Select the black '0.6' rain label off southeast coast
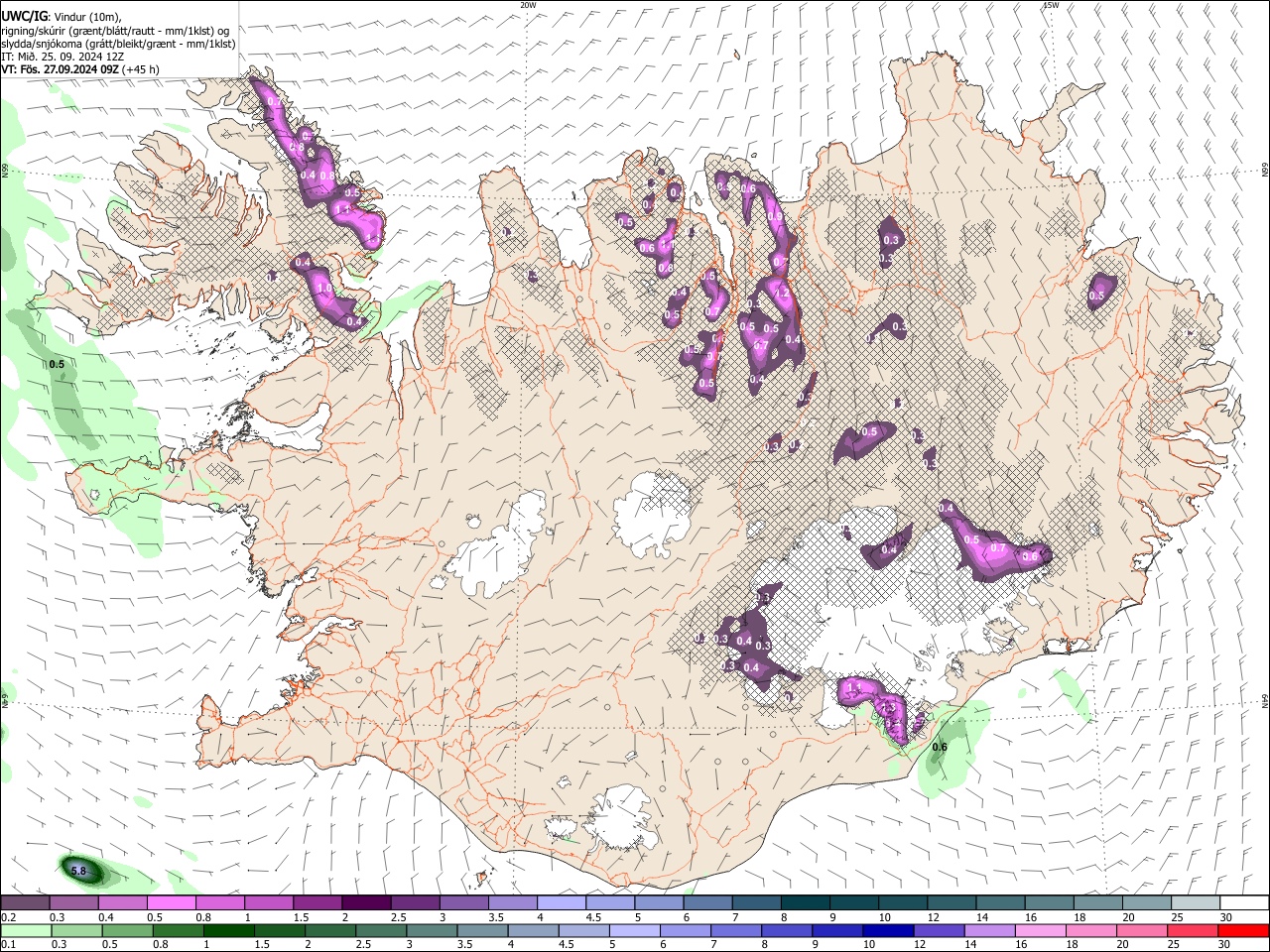Screen dimensions: 1270x952 click(940, 747)
